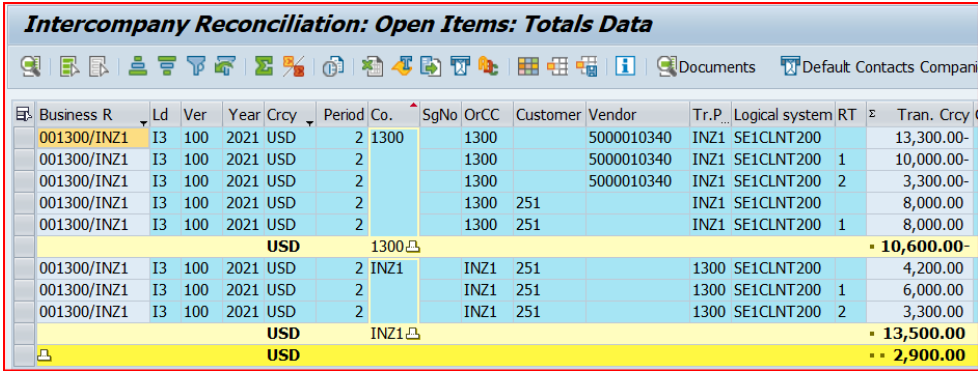Viewport: 978px width, 371px height.
Task: Open Change Layout colored grid icon
Action: point(528,66)
